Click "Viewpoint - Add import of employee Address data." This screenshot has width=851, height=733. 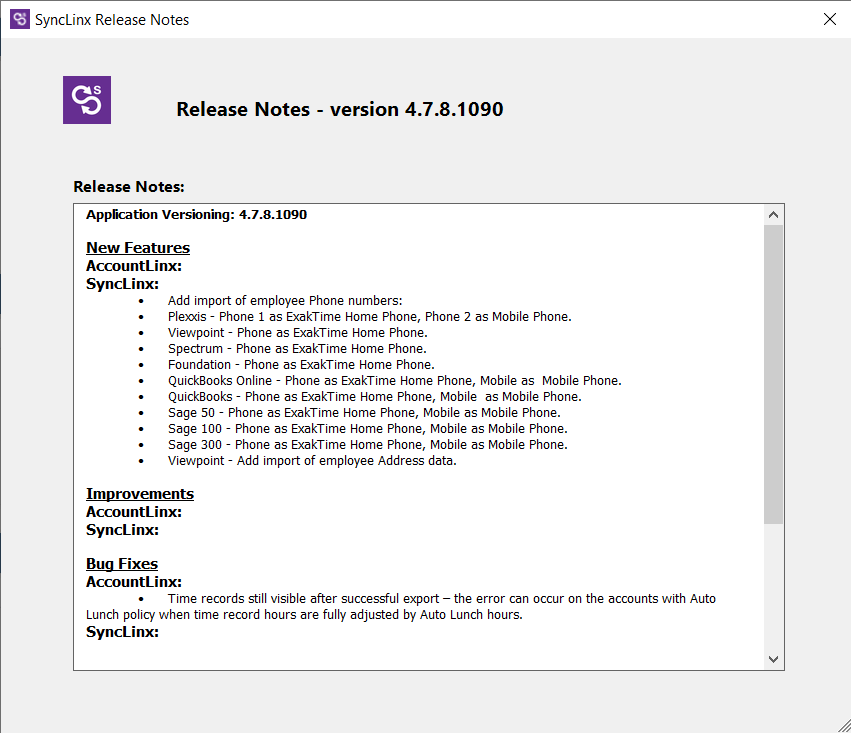click(312, 461)
